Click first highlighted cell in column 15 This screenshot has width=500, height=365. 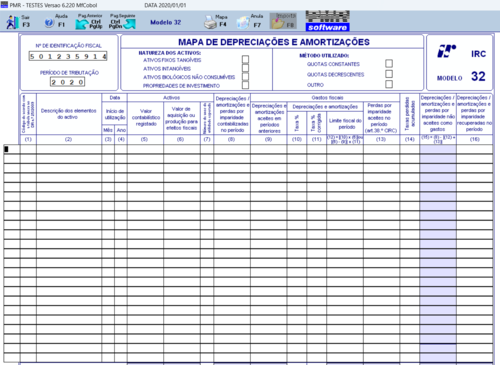438,149
